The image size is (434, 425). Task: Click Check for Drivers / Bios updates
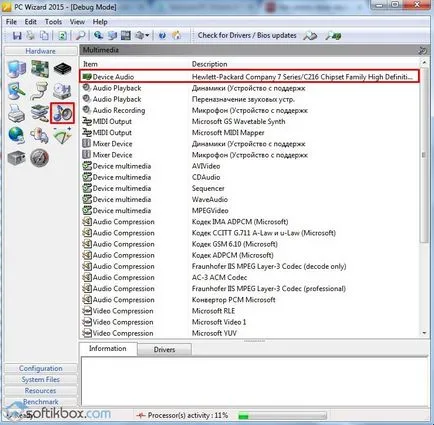(247, 35)
